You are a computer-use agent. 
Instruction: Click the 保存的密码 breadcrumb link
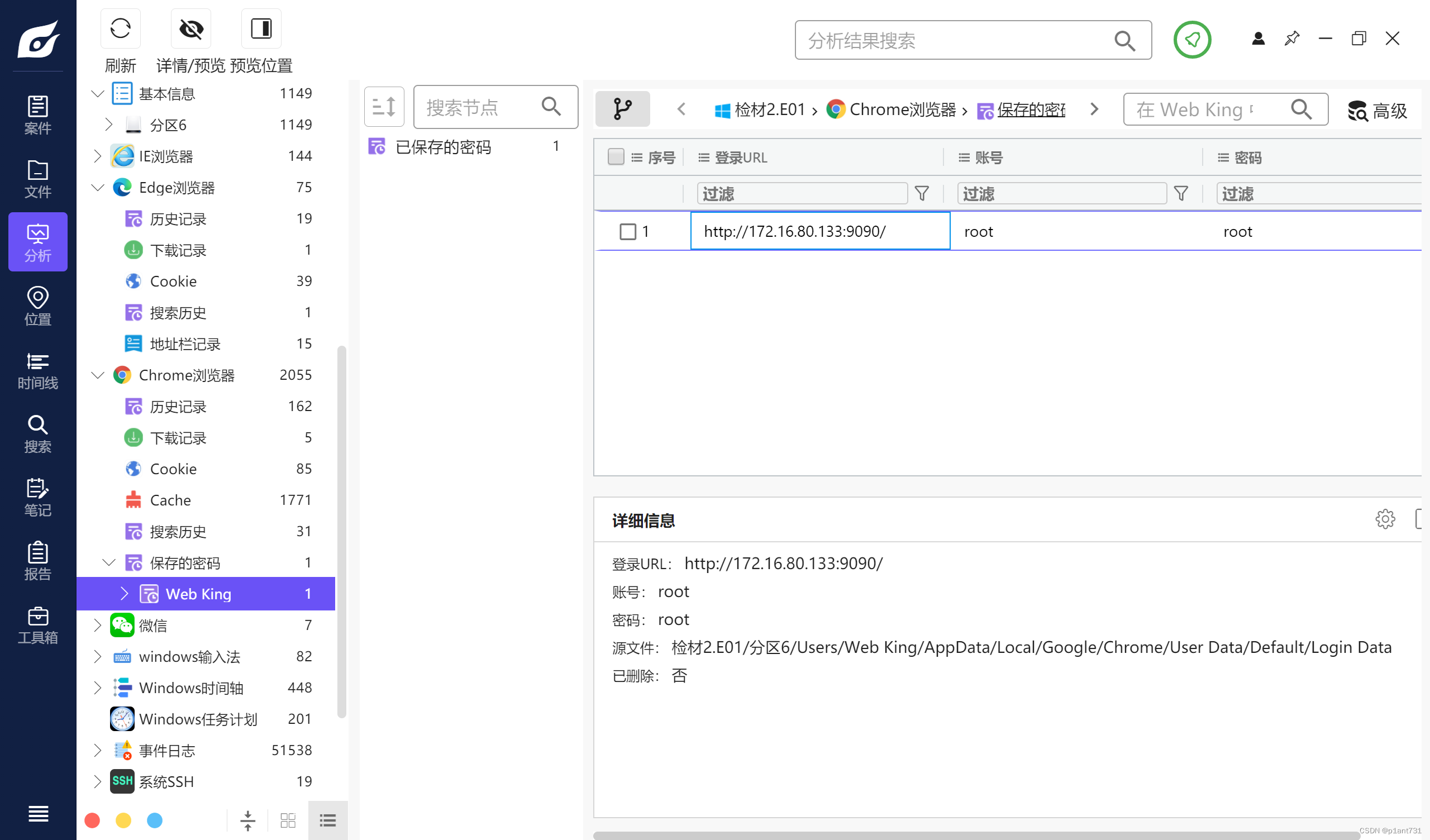pos(1030,109)
